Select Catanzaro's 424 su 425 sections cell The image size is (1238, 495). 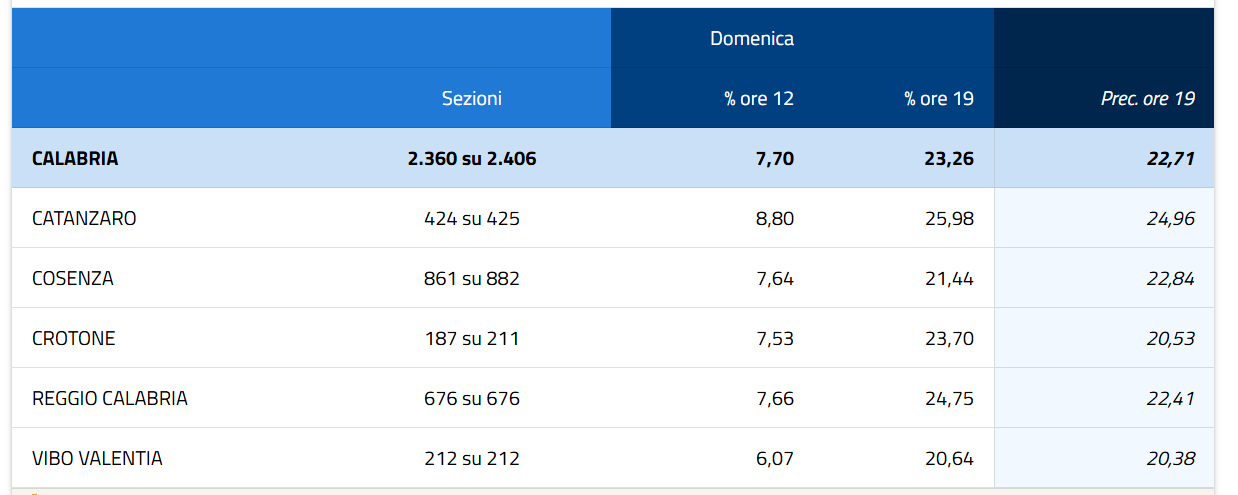[x=472, y=218]
